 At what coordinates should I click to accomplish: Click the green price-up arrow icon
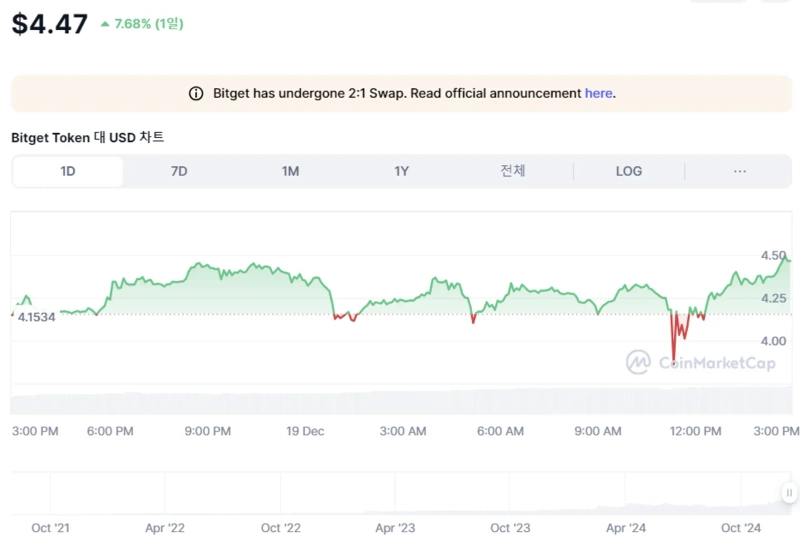105,23
